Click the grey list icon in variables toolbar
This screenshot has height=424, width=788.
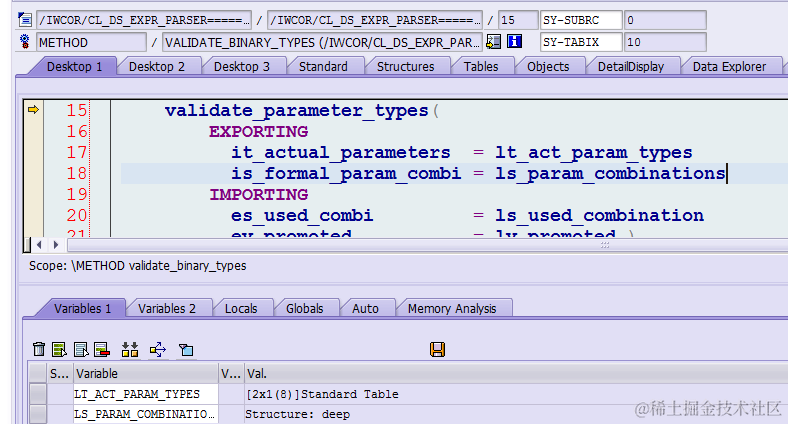(x=80, y=349)
